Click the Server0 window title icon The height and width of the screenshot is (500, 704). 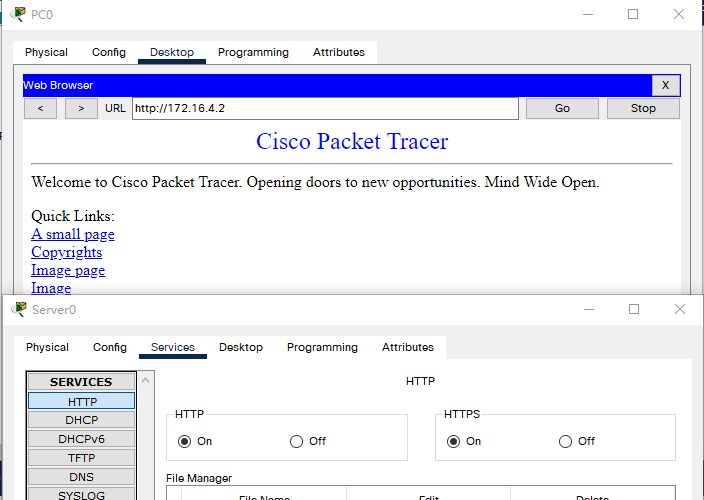tap(19, 309)
